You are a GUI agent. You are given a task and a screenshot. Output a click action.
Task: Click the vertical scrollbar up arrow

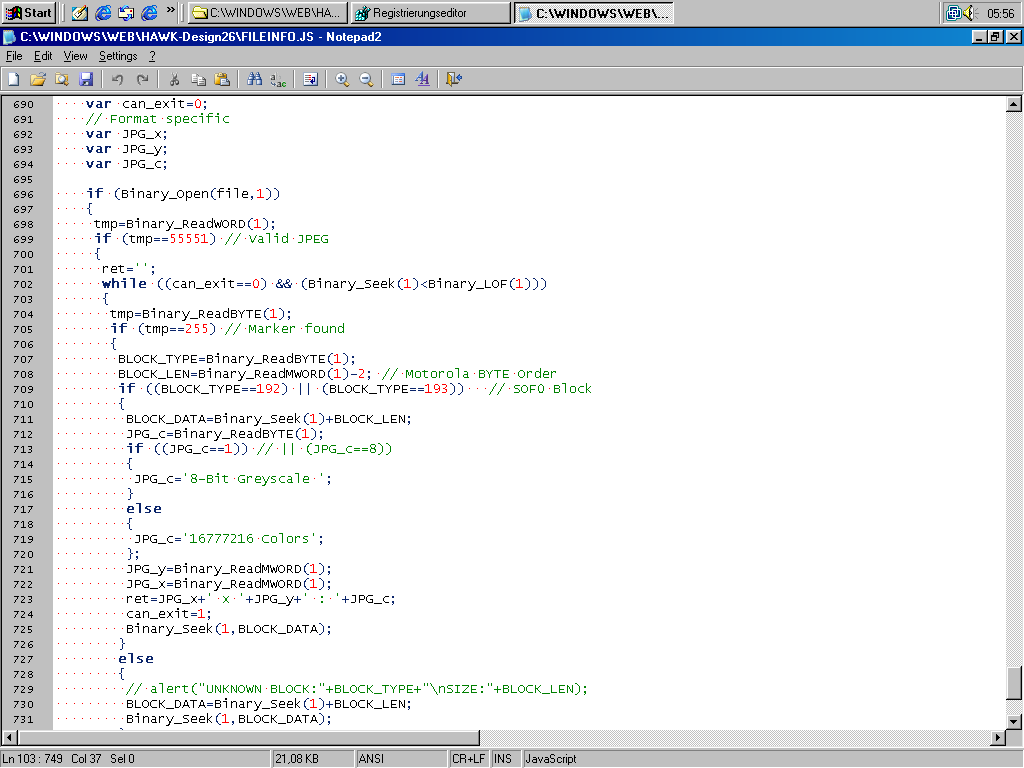click(1014, 104)
